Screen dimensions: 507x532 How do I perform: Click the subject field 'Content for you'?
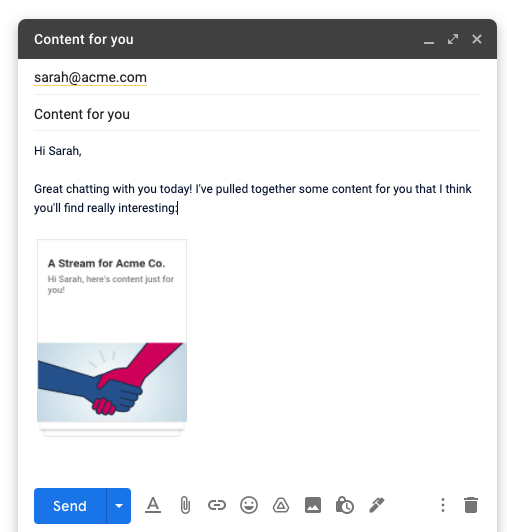pos(257,114)
